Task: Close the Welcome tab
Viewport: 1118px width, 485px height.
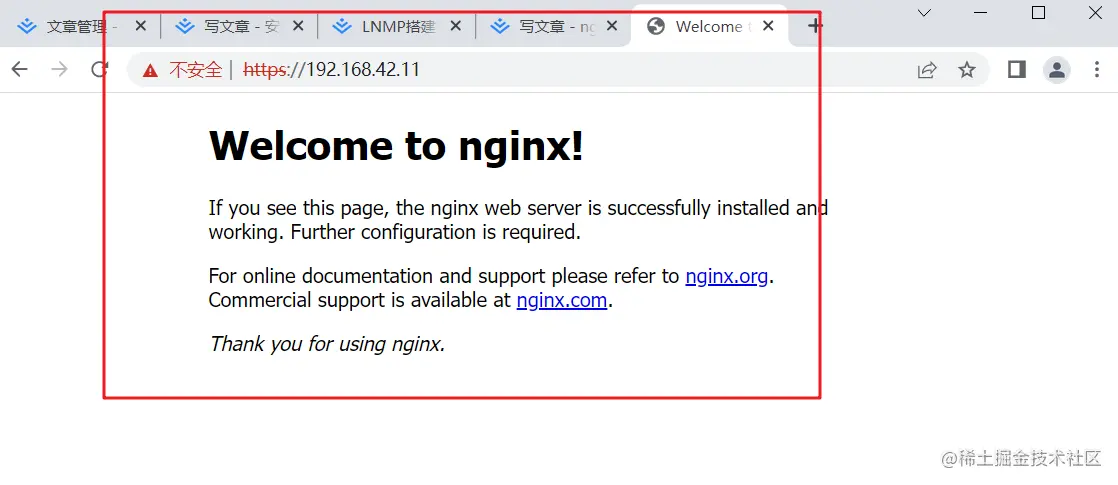Action: (768, 26)
